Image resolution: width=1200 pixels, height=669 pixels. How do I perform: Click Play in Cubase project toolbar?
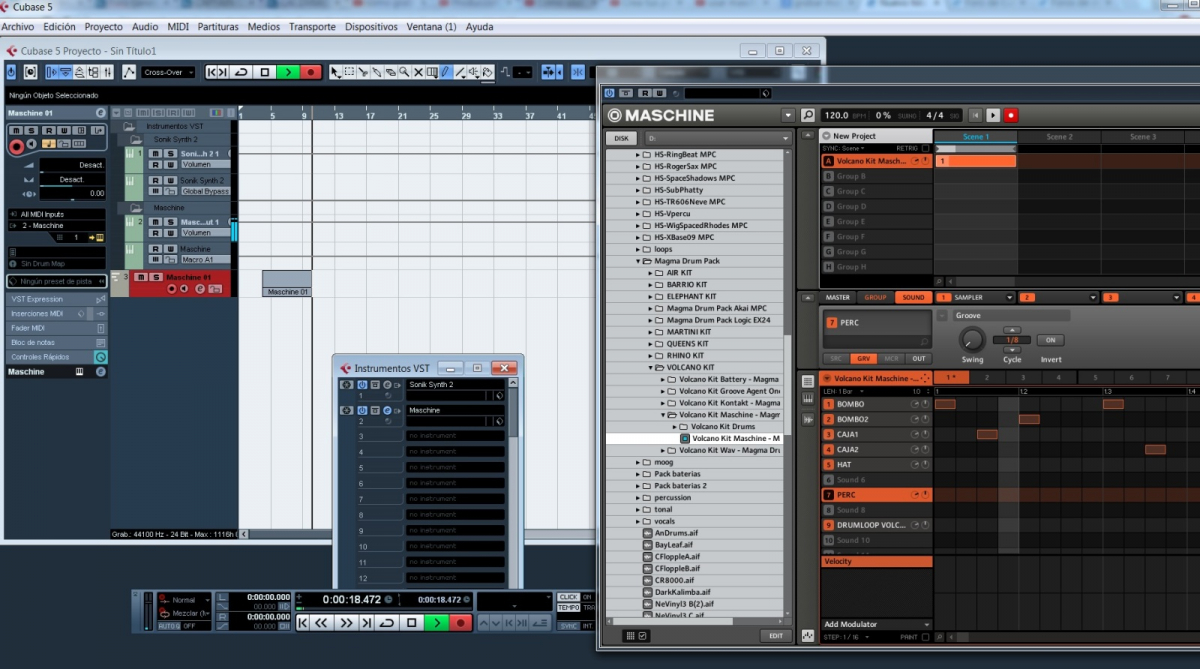coord(288,72)
